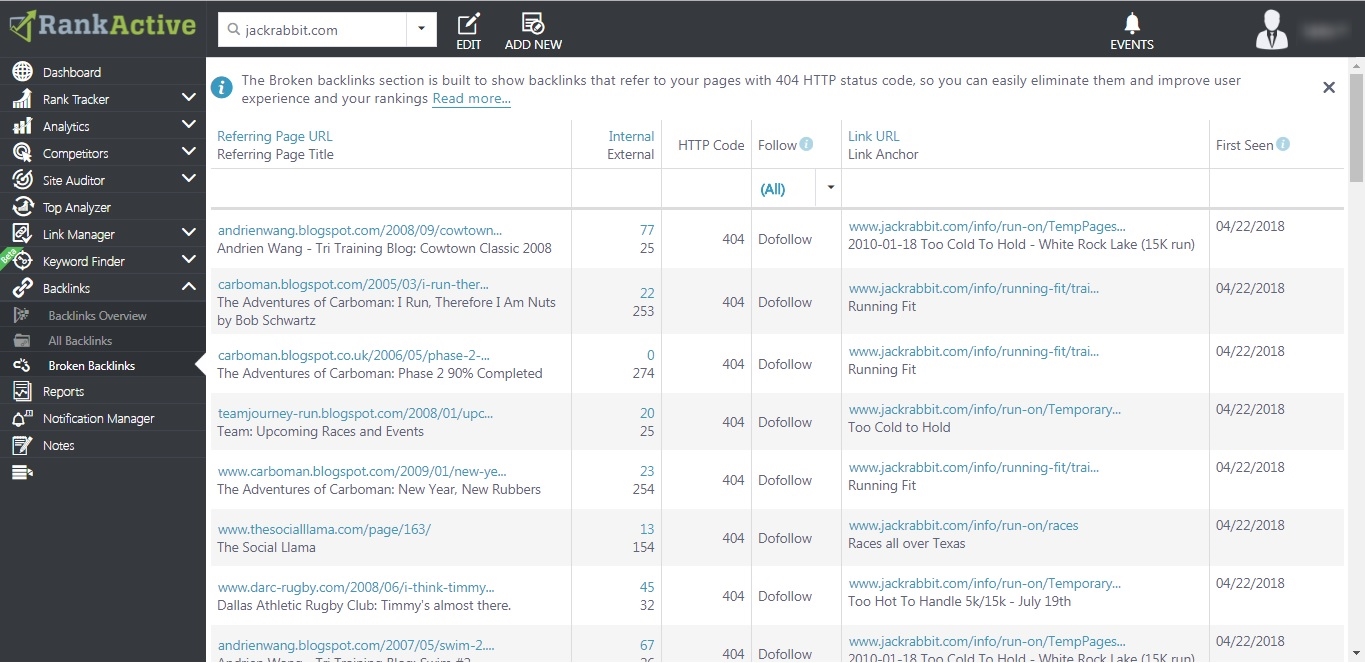Open www.jackrabbit.com/info/run-on/races link
Screen dimensions: 1365x663
pyautogui.click(x=963, y=525)
